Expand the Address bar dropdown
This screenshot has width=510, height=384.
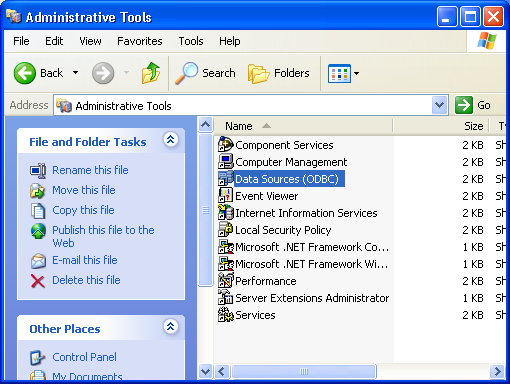tap(440, 105)
